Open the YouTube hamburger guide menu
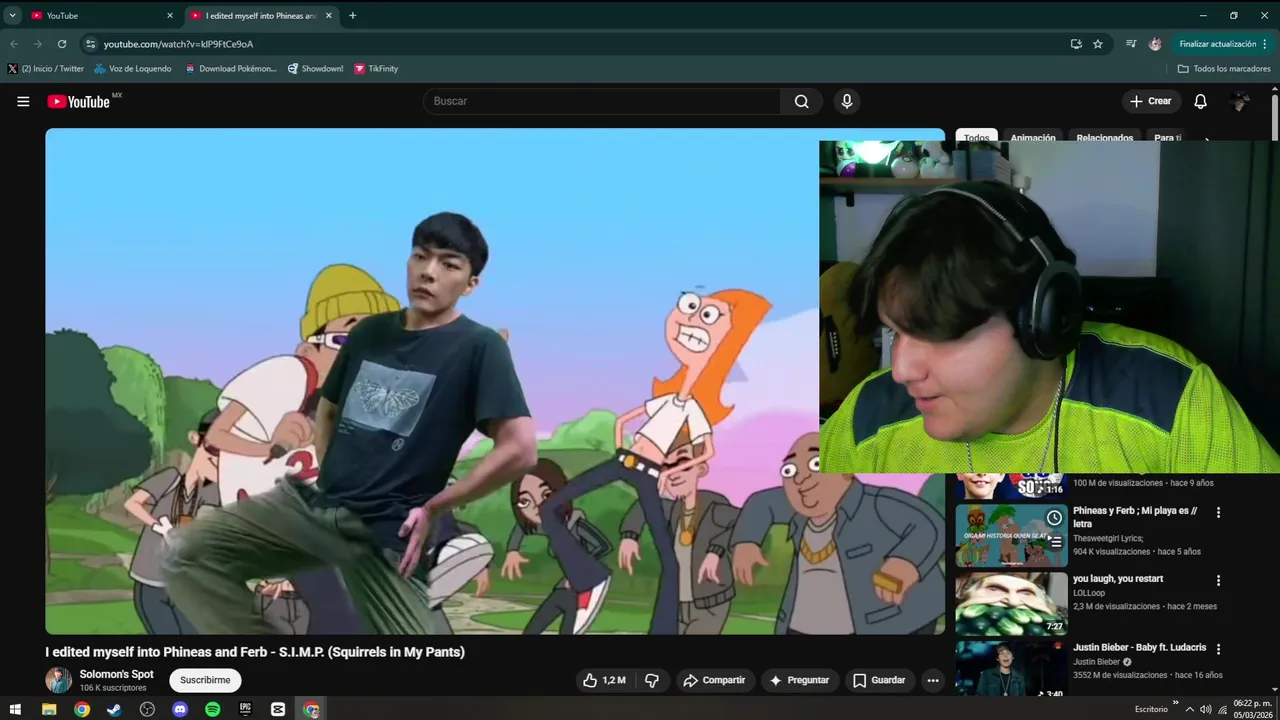Screen dimensions: 1280x720 (23, 101)
